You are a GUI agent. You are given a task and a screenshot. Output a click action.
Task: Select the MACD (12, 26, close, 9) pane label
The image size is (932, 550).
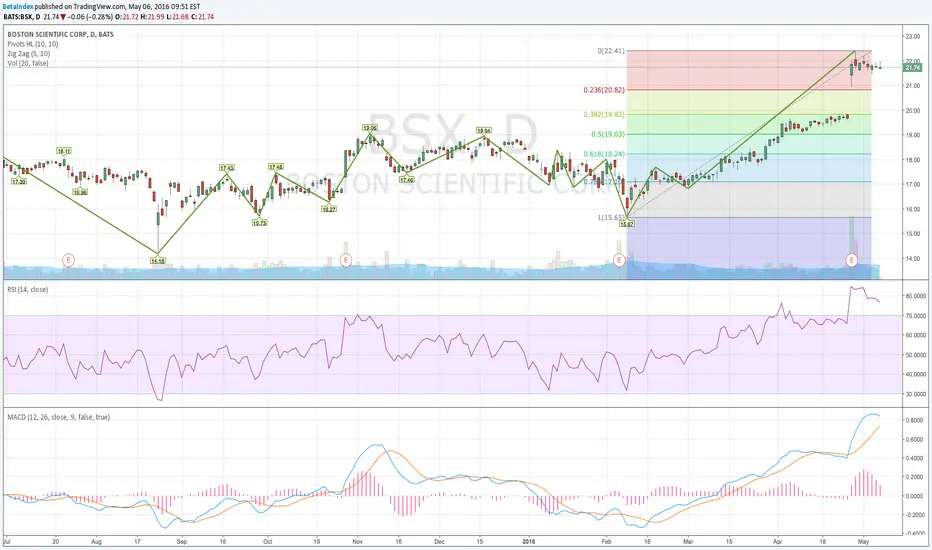pos(58,417)
